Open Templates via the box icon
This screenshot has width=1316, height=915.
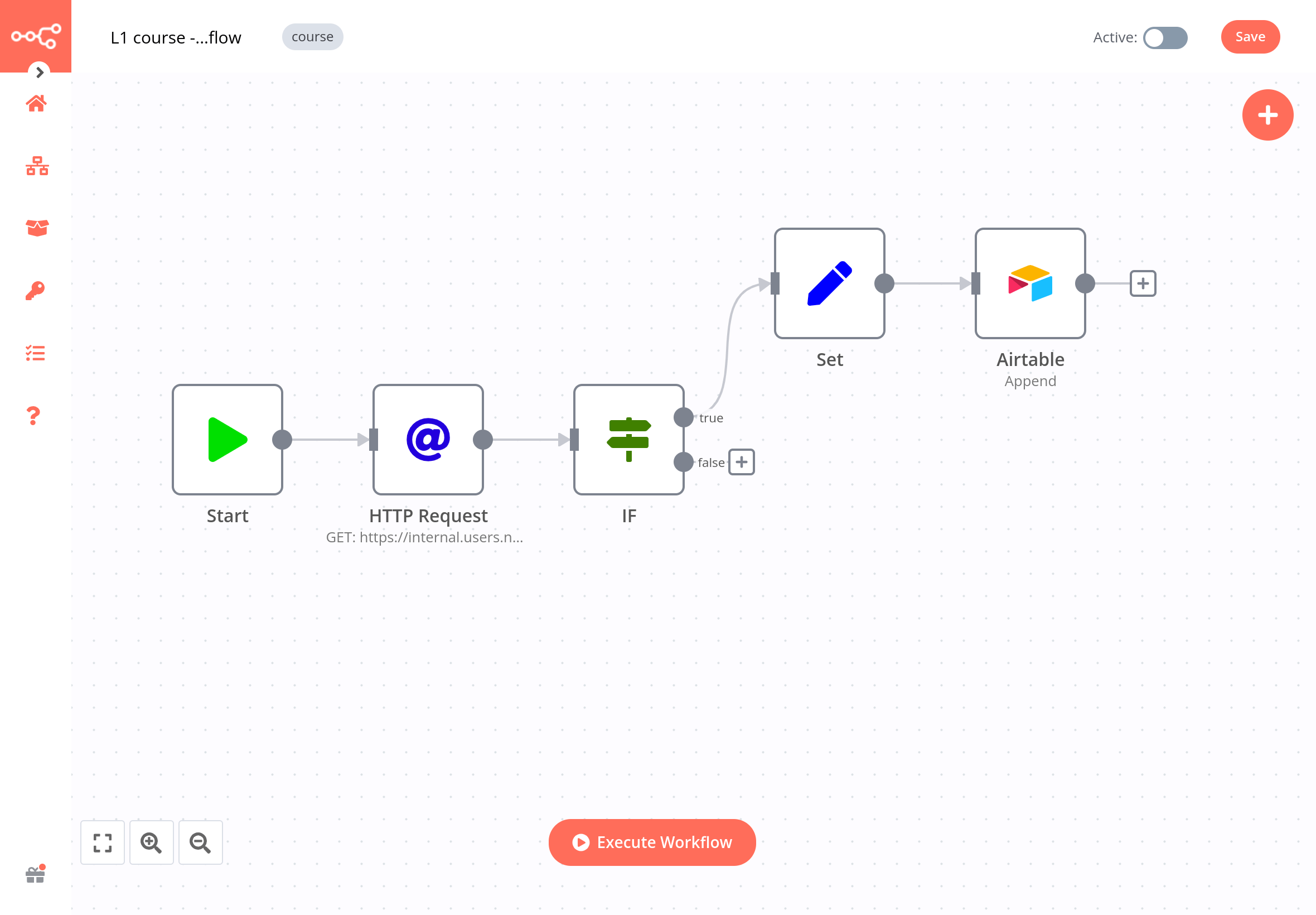(36, 228)
